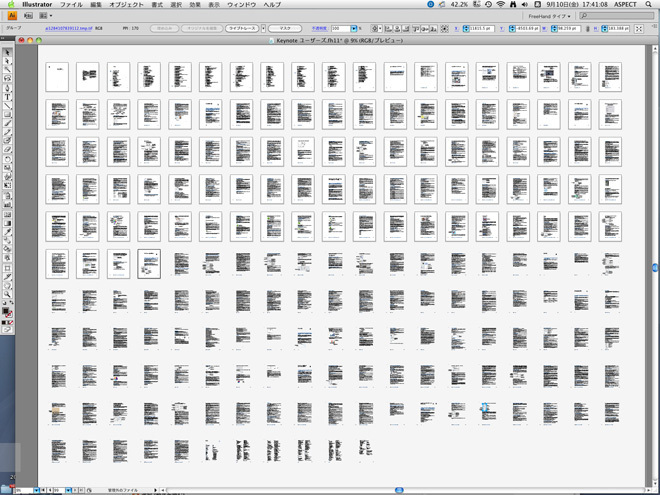Viewport: 660px width, 495px height.
Task: Go to previous artboard arrow
Action: click(x=50, y=490)
